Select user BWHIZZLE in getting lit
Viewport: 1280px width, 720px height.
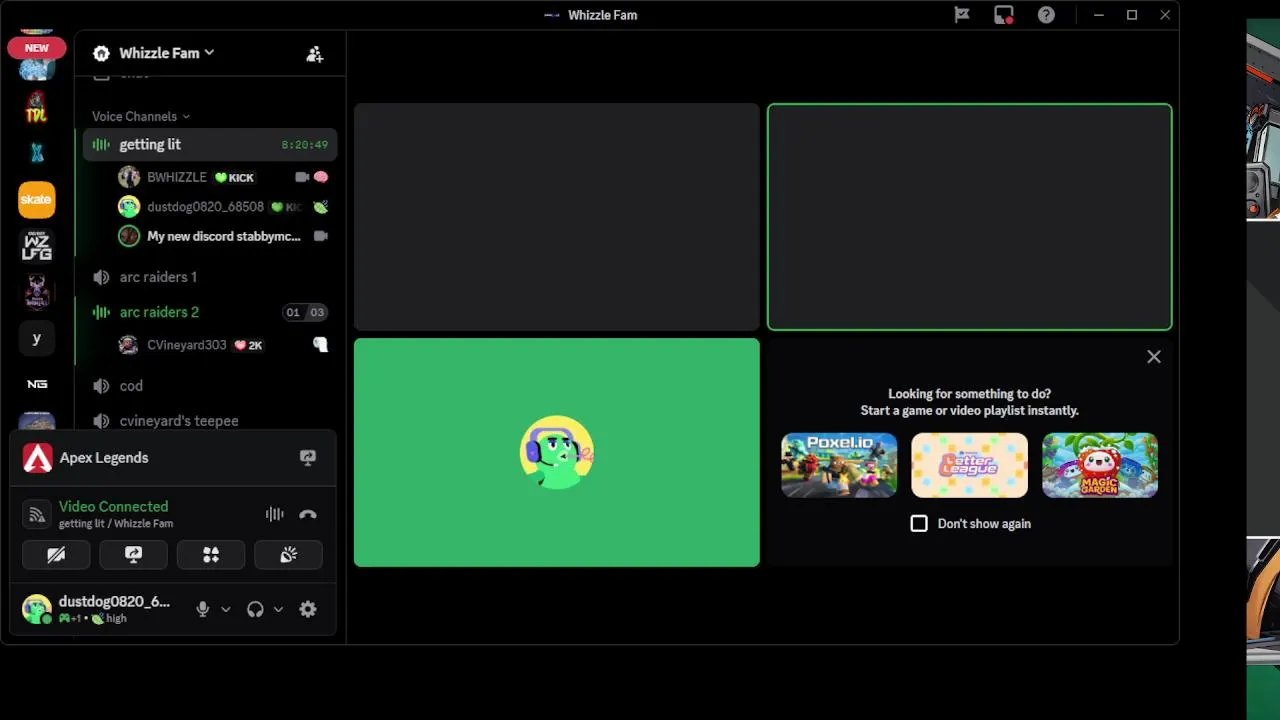click(177, 177)
